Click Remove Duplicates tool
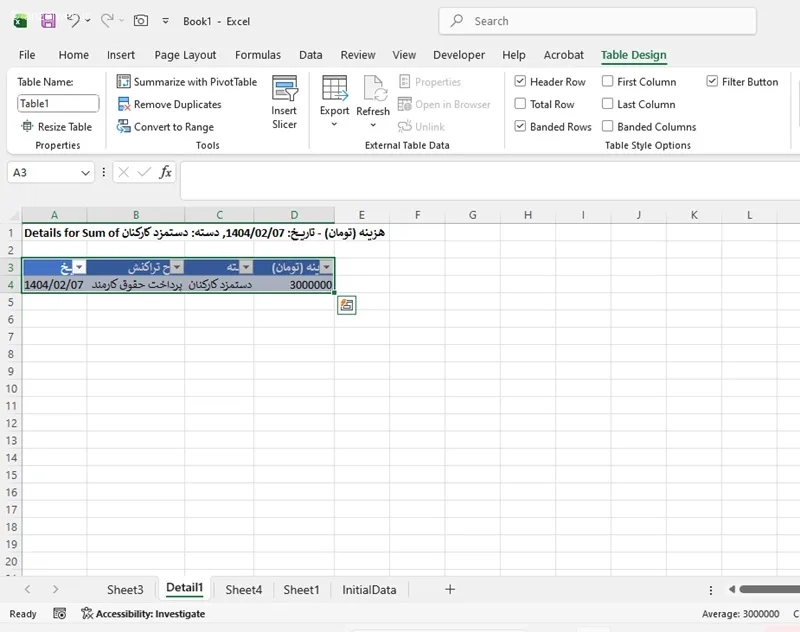The image size is (800, 632). pos(169,104)
